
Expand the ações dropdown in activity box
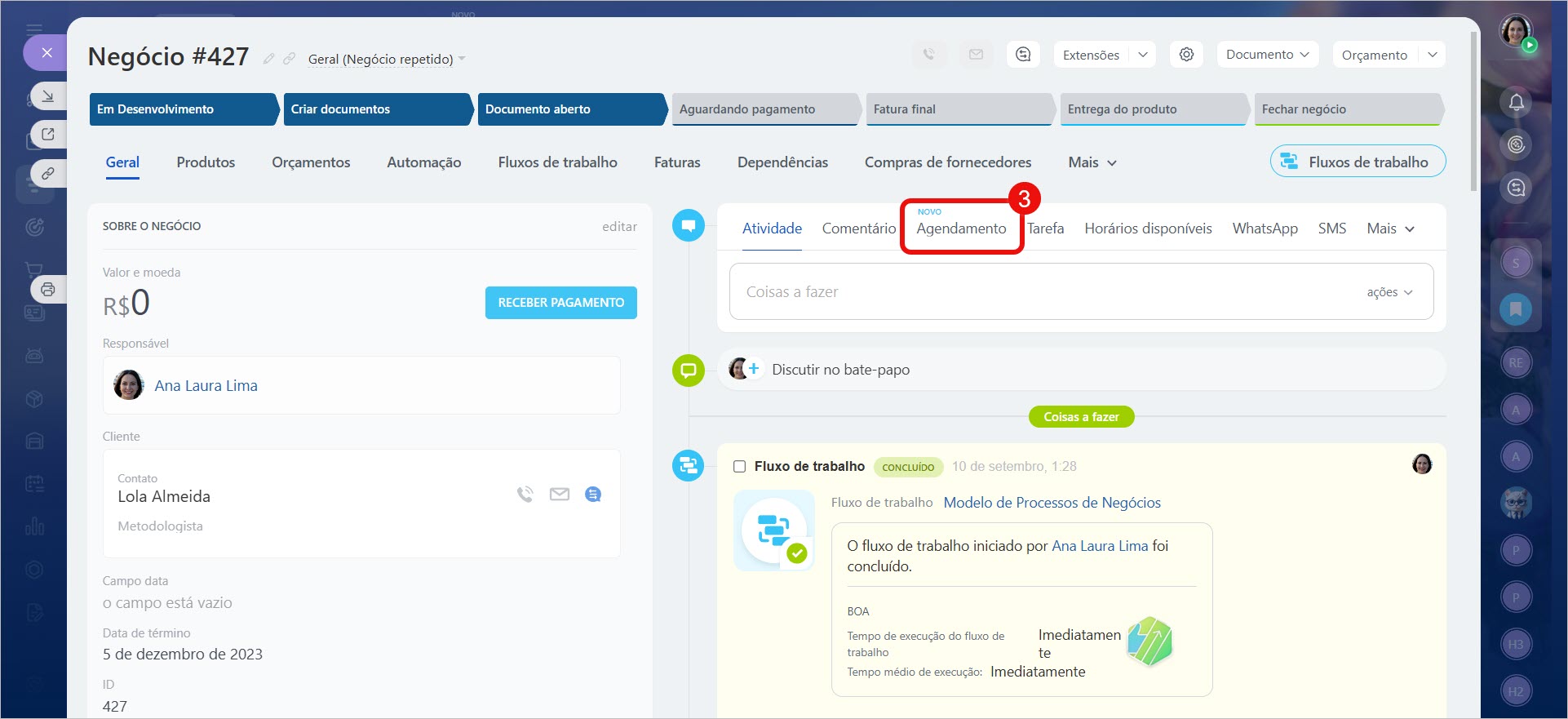pyautogui.click(x=1389, y=292)
